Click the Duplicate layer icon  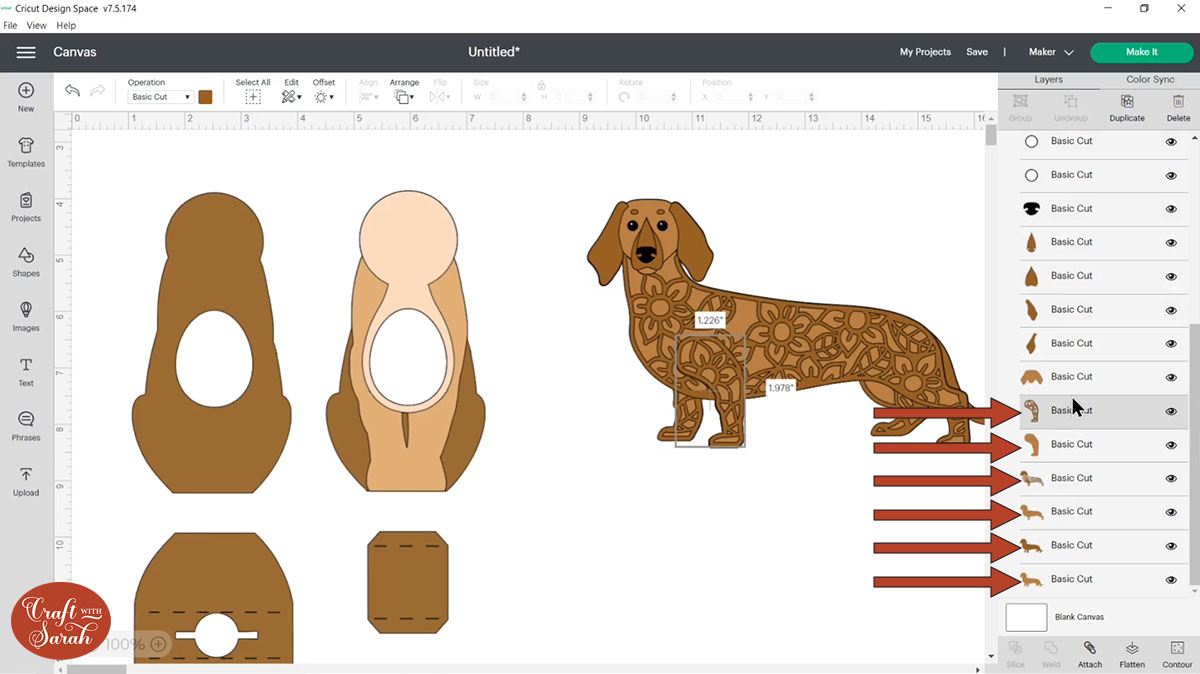pyautogui.click(x=1127, y=107)
